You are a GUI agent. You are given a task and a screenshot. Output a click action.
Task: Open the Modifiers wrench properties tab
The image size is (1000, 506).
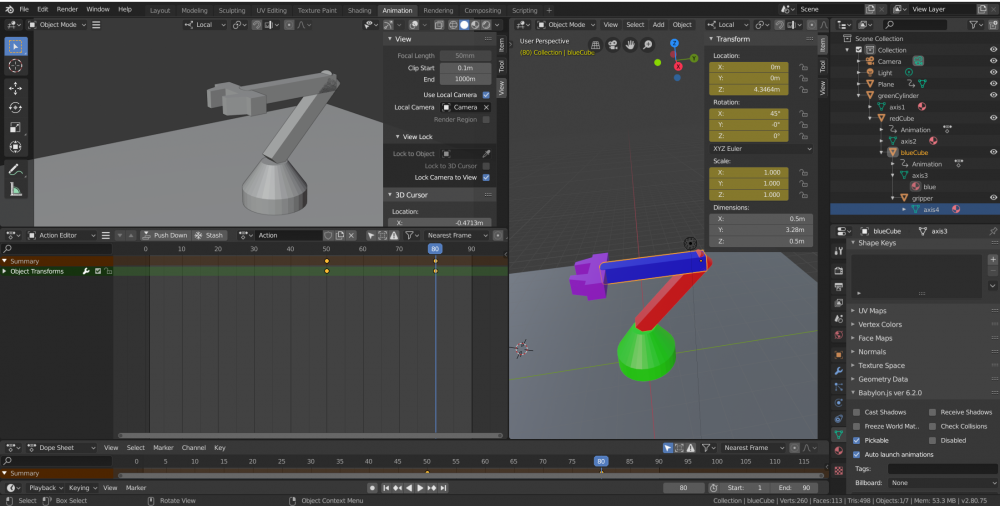838,371
